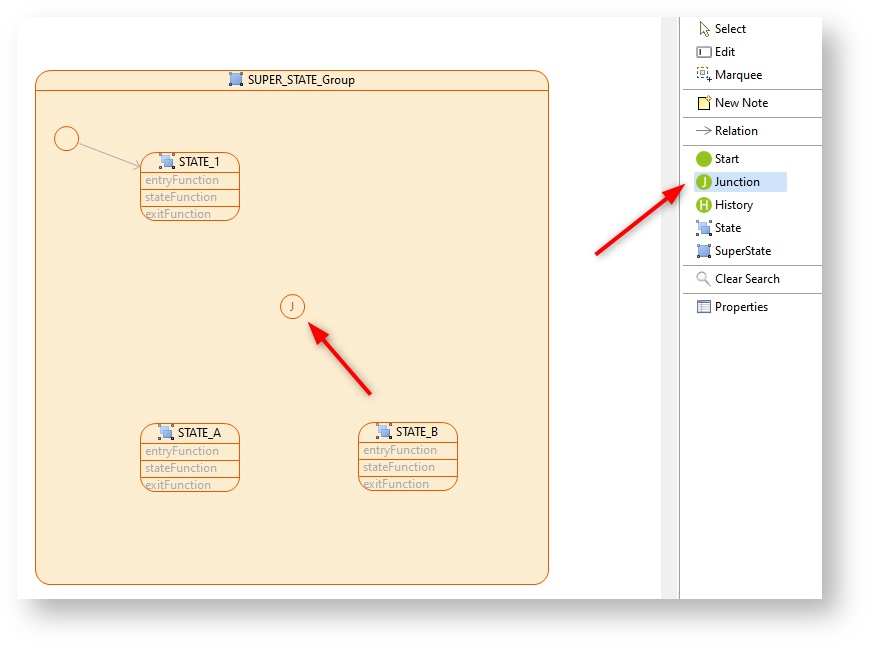870x647 pixels.
Task: Pick the State tool from palette
Action: (727, 228)
